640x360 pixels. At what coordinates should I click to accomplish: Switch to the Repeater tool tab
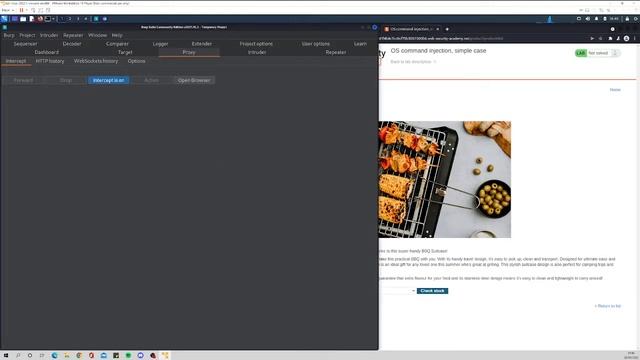pos(336,52)
